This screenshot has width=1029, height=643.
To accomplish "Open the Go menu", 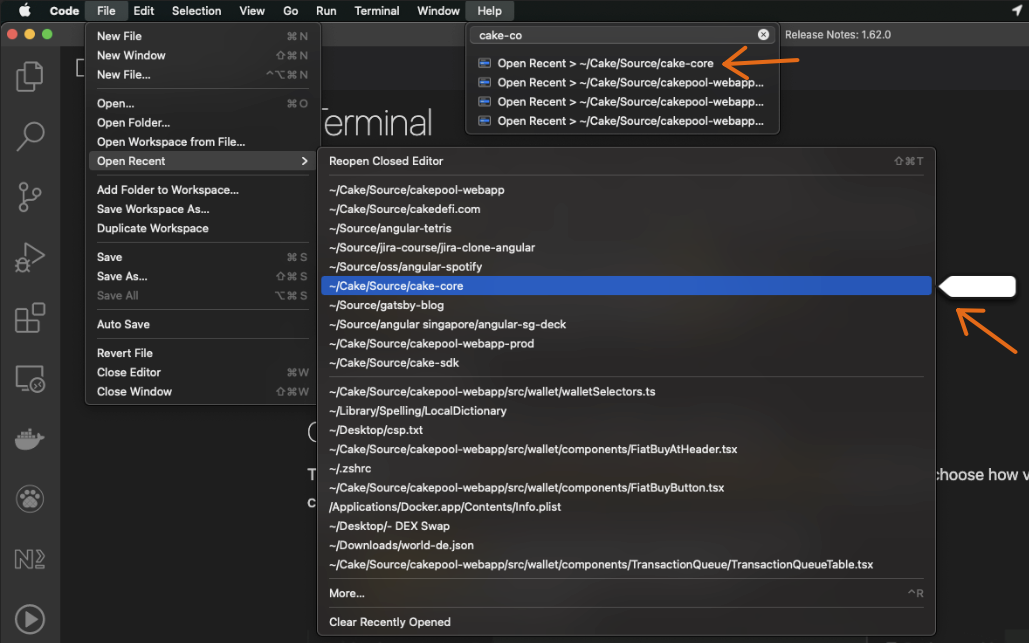I will pos(290,10).
